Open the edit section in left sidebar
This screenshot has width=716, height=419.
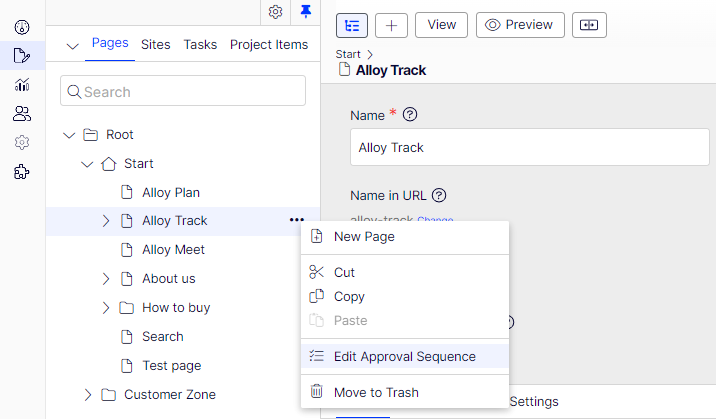tap(22, 56)
